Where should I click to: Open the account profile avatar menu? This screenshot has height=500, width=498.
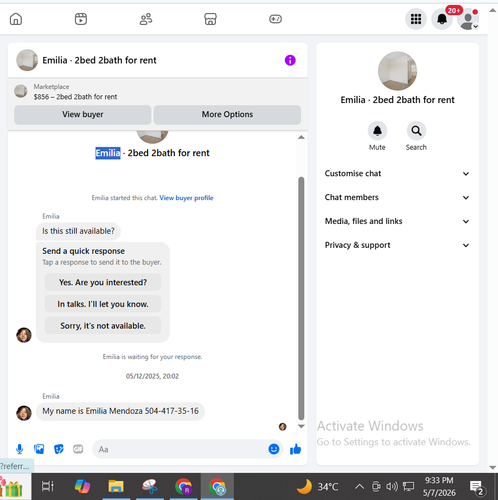pyautogui.click(x=468, y=19)
